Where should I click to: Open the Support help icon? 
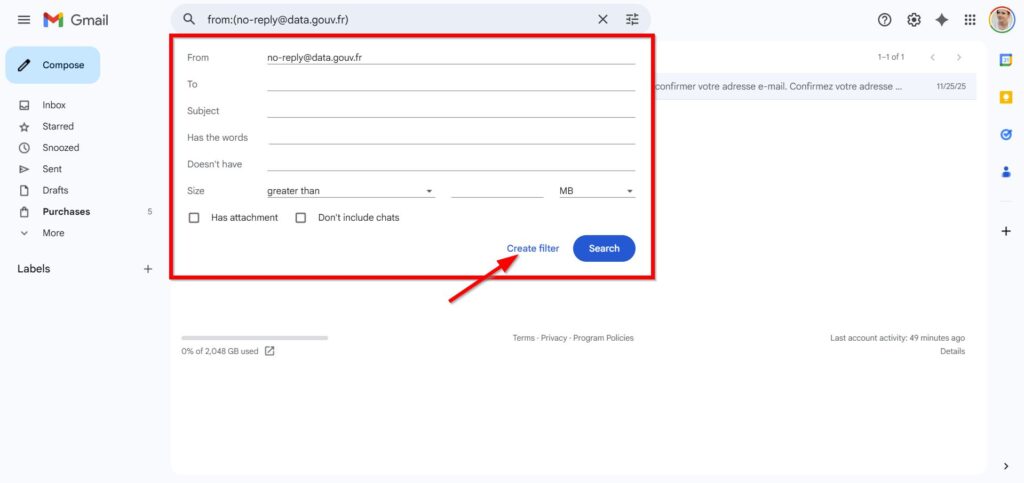tap(884, 20)
